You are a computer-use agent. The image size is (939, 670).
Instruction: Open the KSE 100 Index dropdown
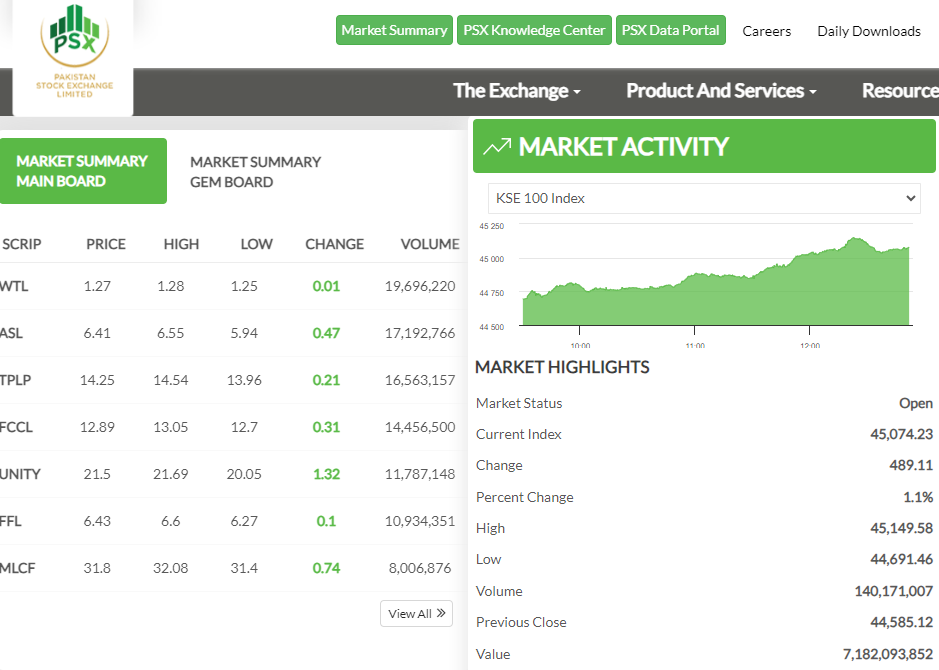click(704, 198)
